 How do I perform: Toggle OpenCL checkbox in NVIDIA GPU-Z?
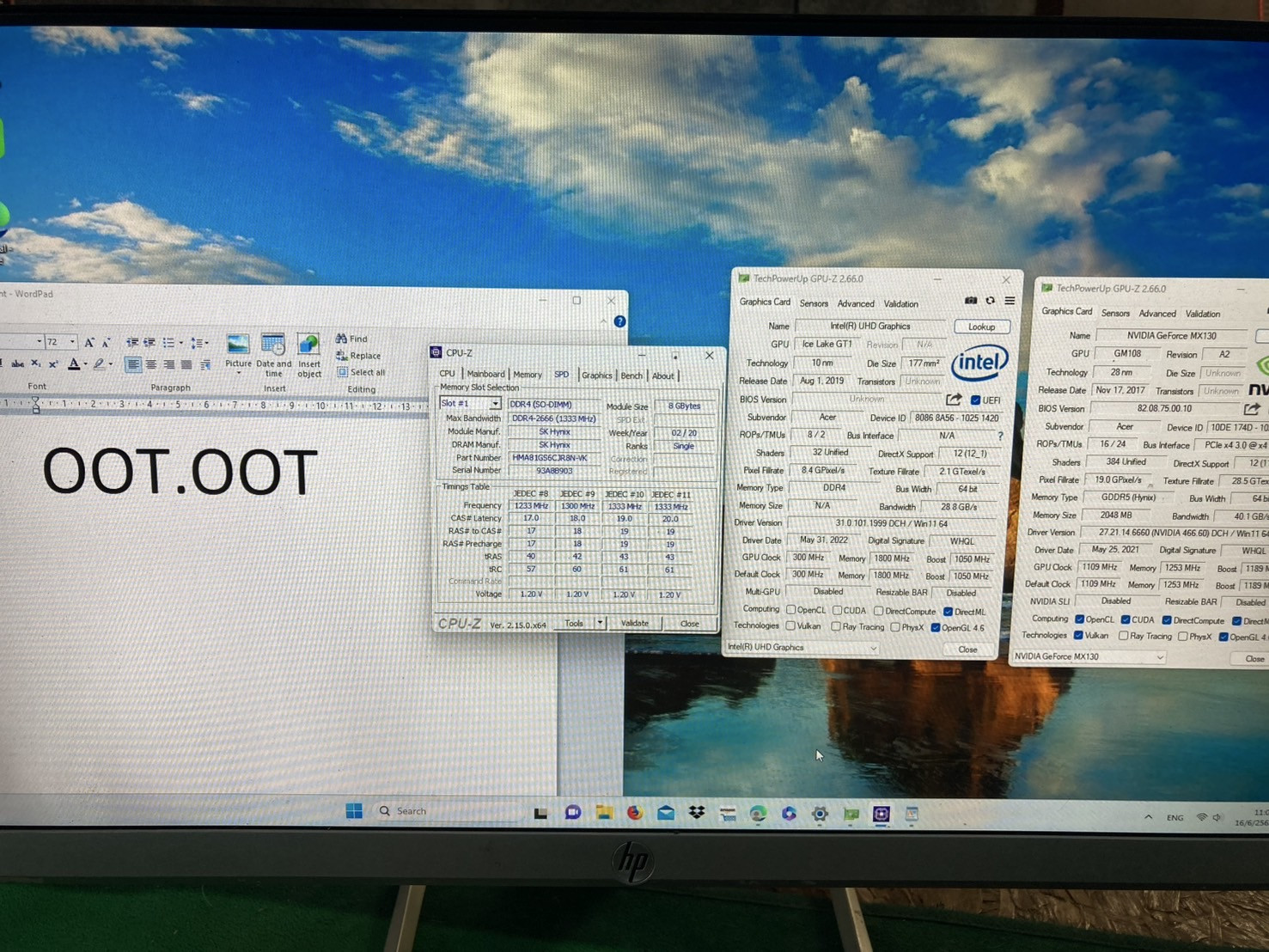pos(1079,619)
